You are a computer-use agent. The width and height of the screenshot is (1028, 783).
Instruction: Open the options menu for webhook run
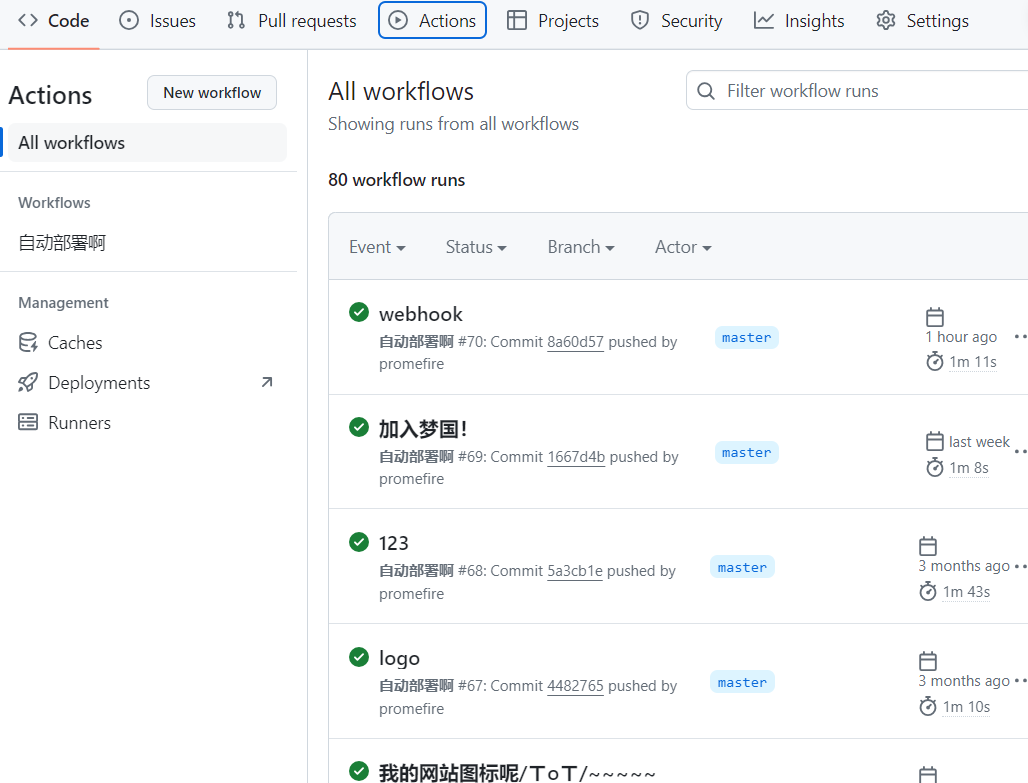(x=1021, y=336)
